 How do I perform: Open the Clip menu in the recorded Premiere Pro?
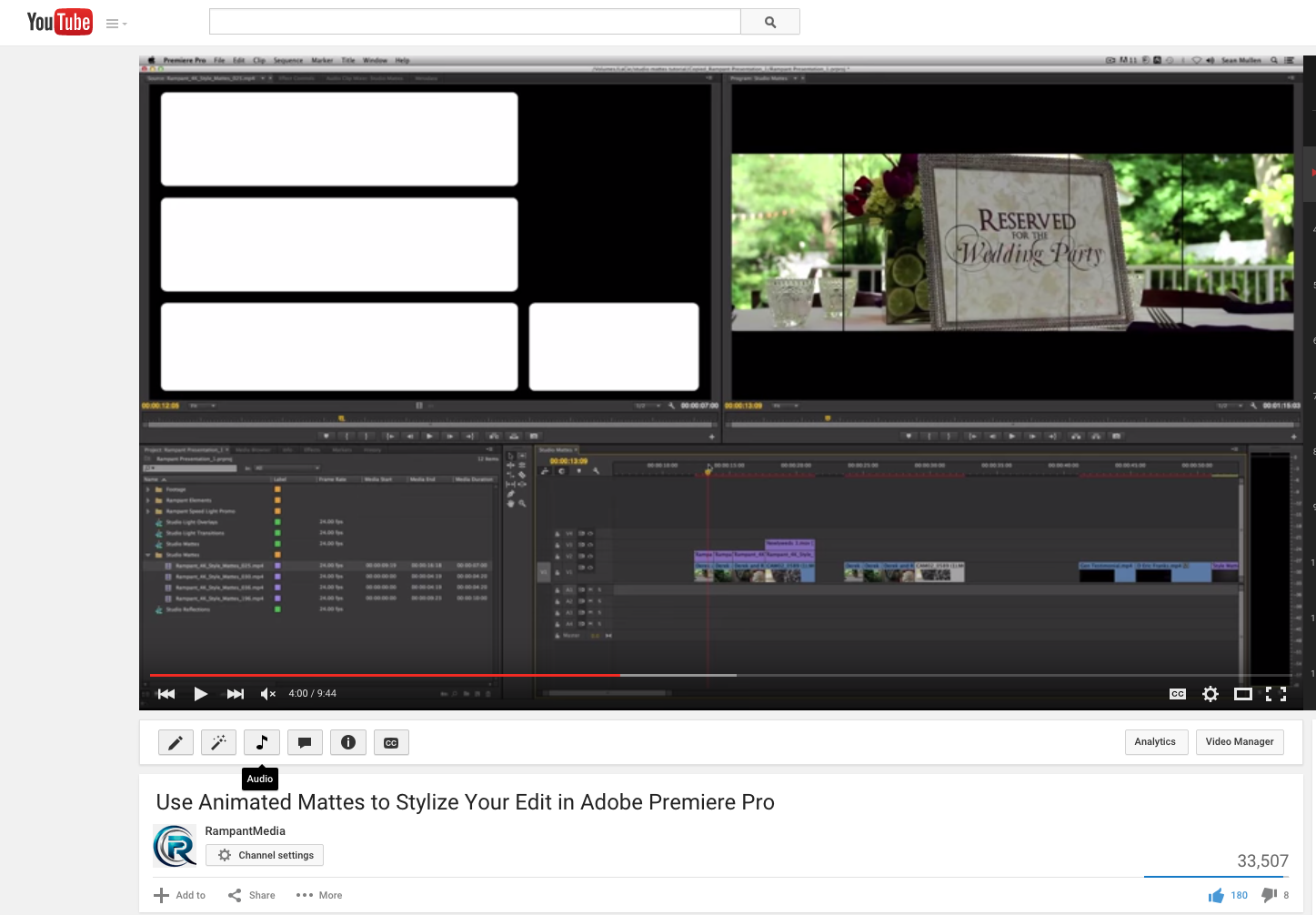[x=259, y=60]
